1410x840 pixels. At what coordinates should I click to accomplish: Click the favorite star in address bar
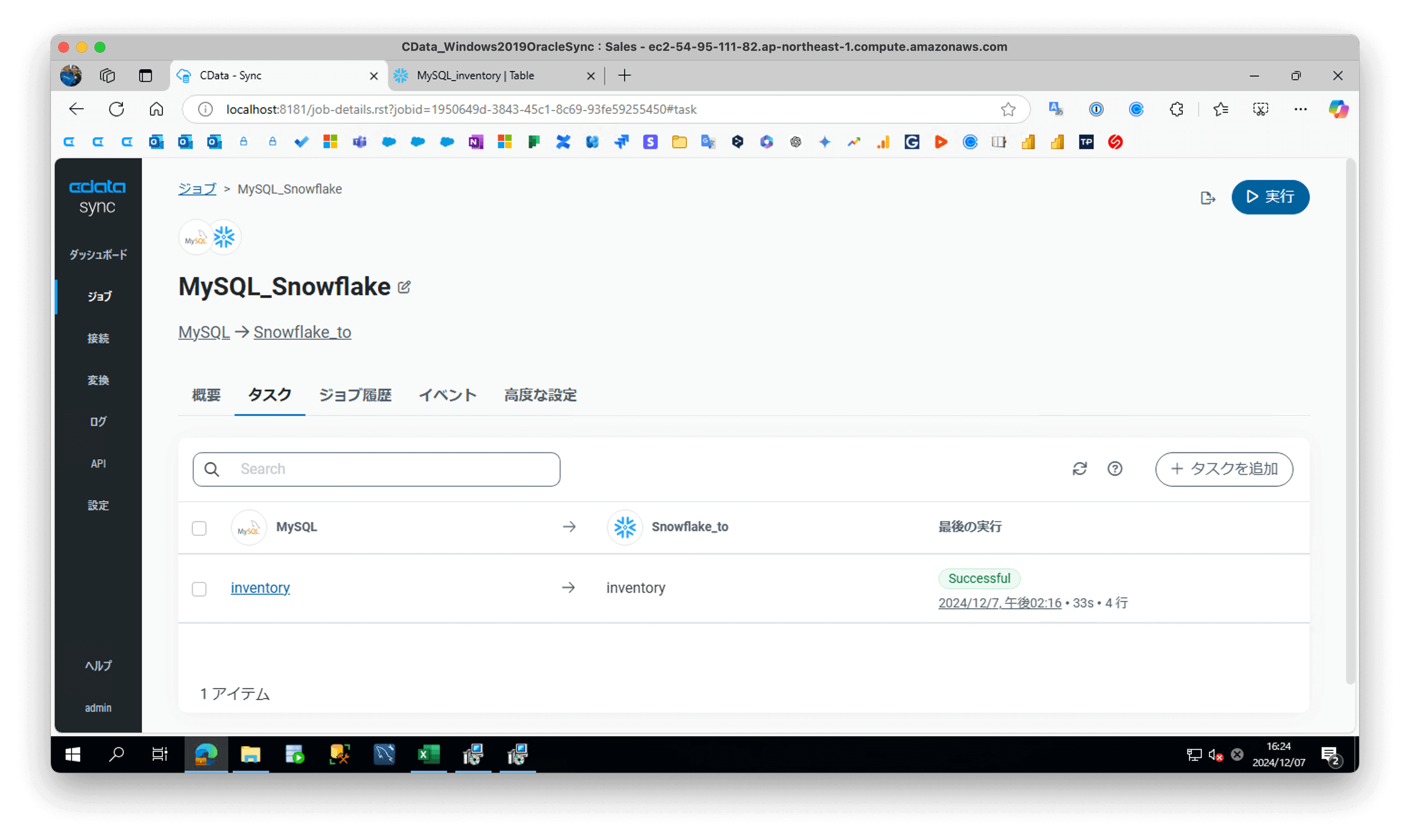point(1008,109)
